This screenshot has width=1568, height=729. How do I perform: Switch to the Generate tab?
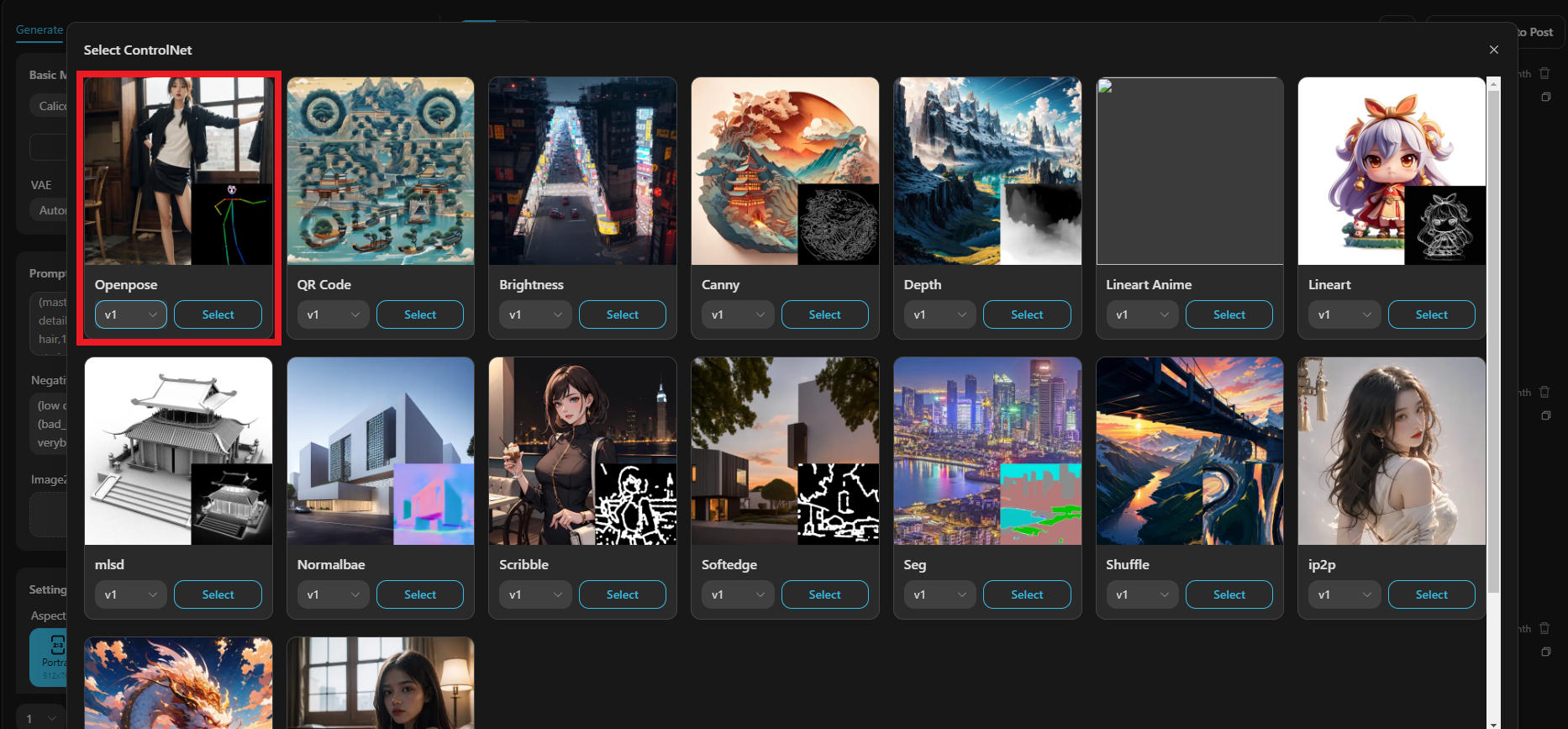click(x=39, y=29)
